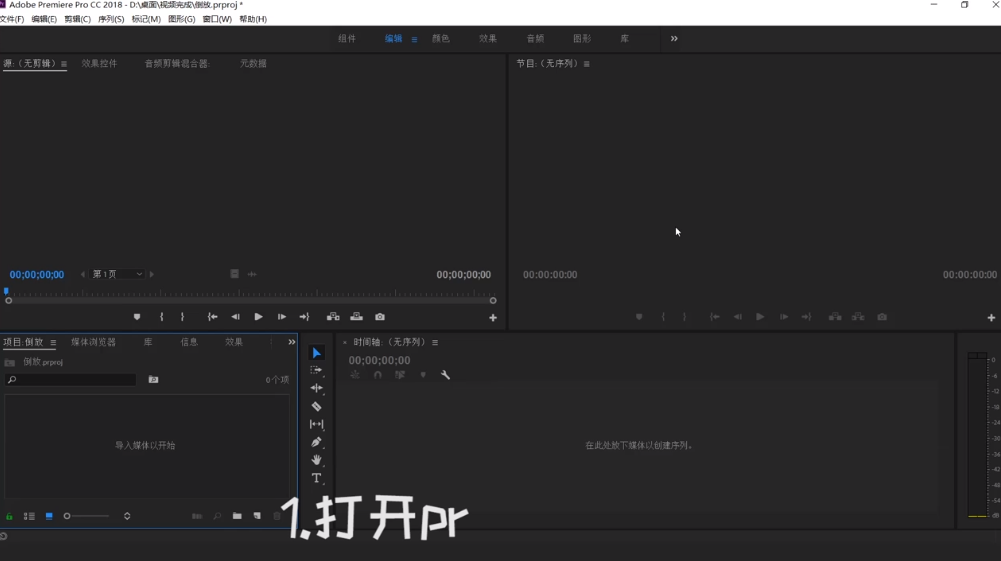The image size is (1001, 561).
Task: Open Editing workspace hamburger menu
Action: click(414, 40)
